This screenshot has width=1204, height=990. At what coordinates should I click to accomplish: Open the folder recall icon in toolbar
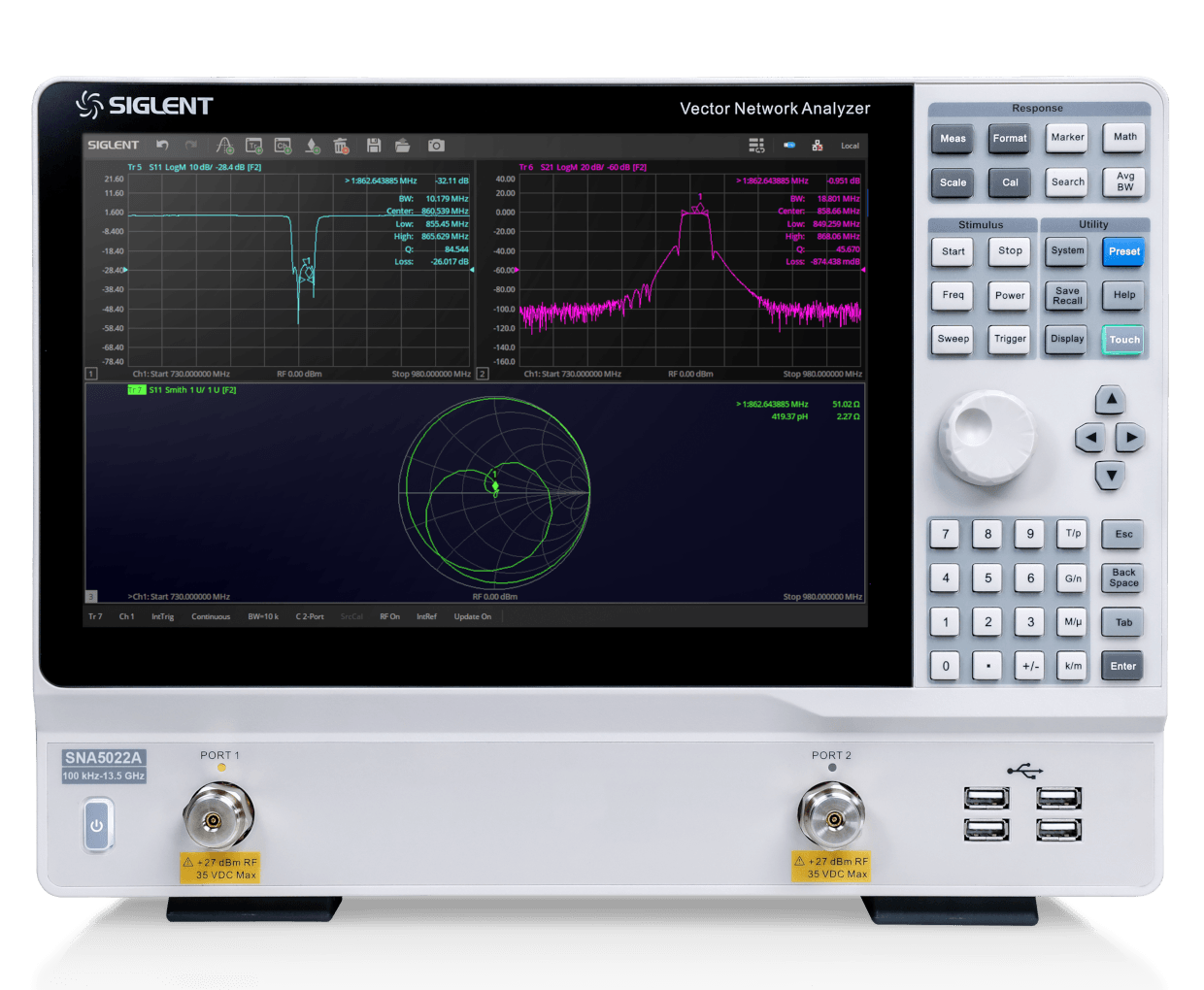click(403, 146)
